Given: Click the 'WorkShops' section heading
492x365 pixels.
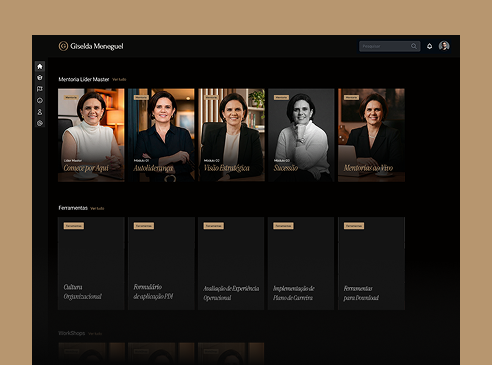Looking at the screenshot, I should click(x=72, y=333).
